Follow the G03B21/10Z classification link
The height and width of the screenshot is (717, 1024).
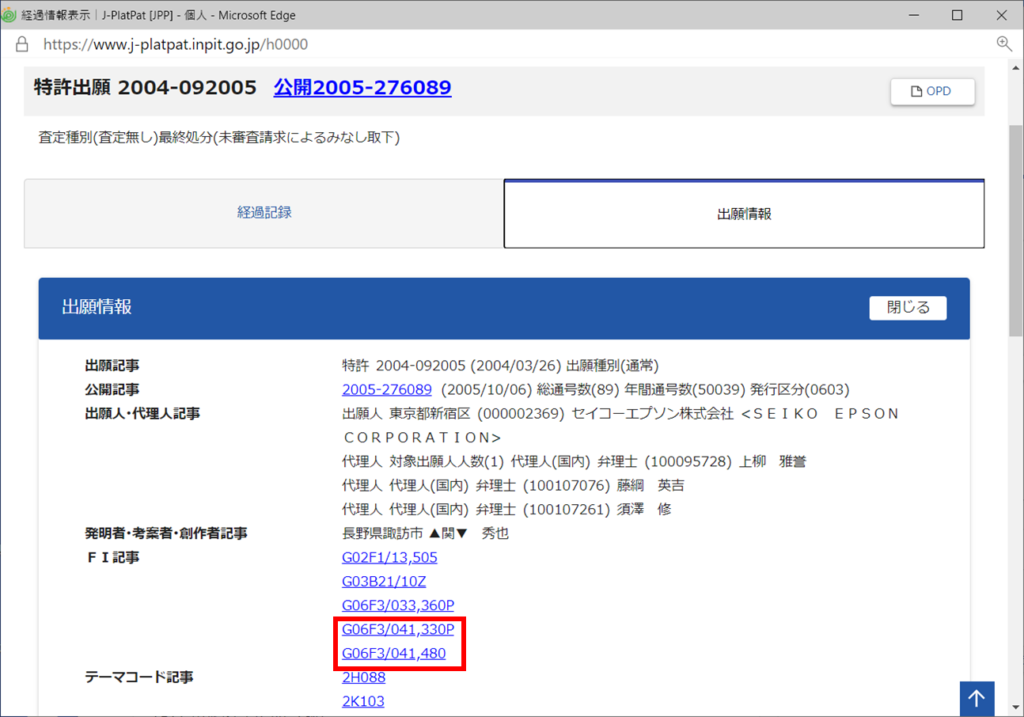pyautogui.click(x=384, y=581)
